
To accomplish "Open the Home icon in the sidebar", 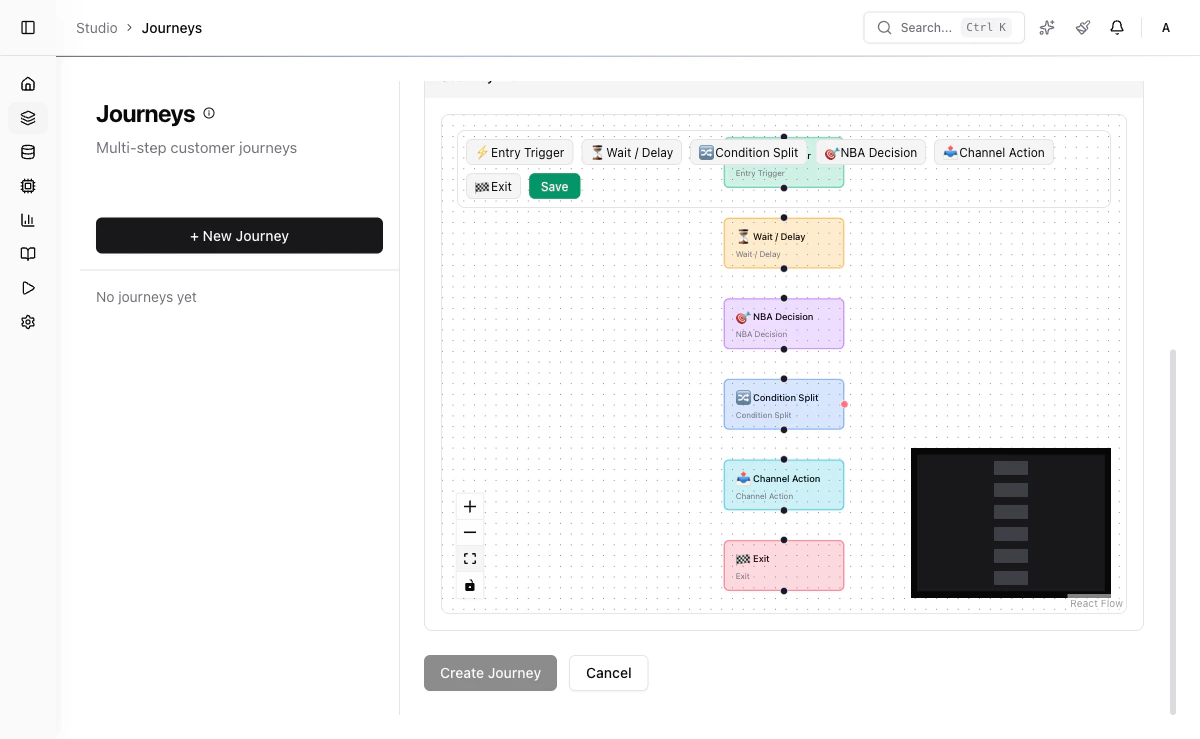I will [x=28, y=84].
